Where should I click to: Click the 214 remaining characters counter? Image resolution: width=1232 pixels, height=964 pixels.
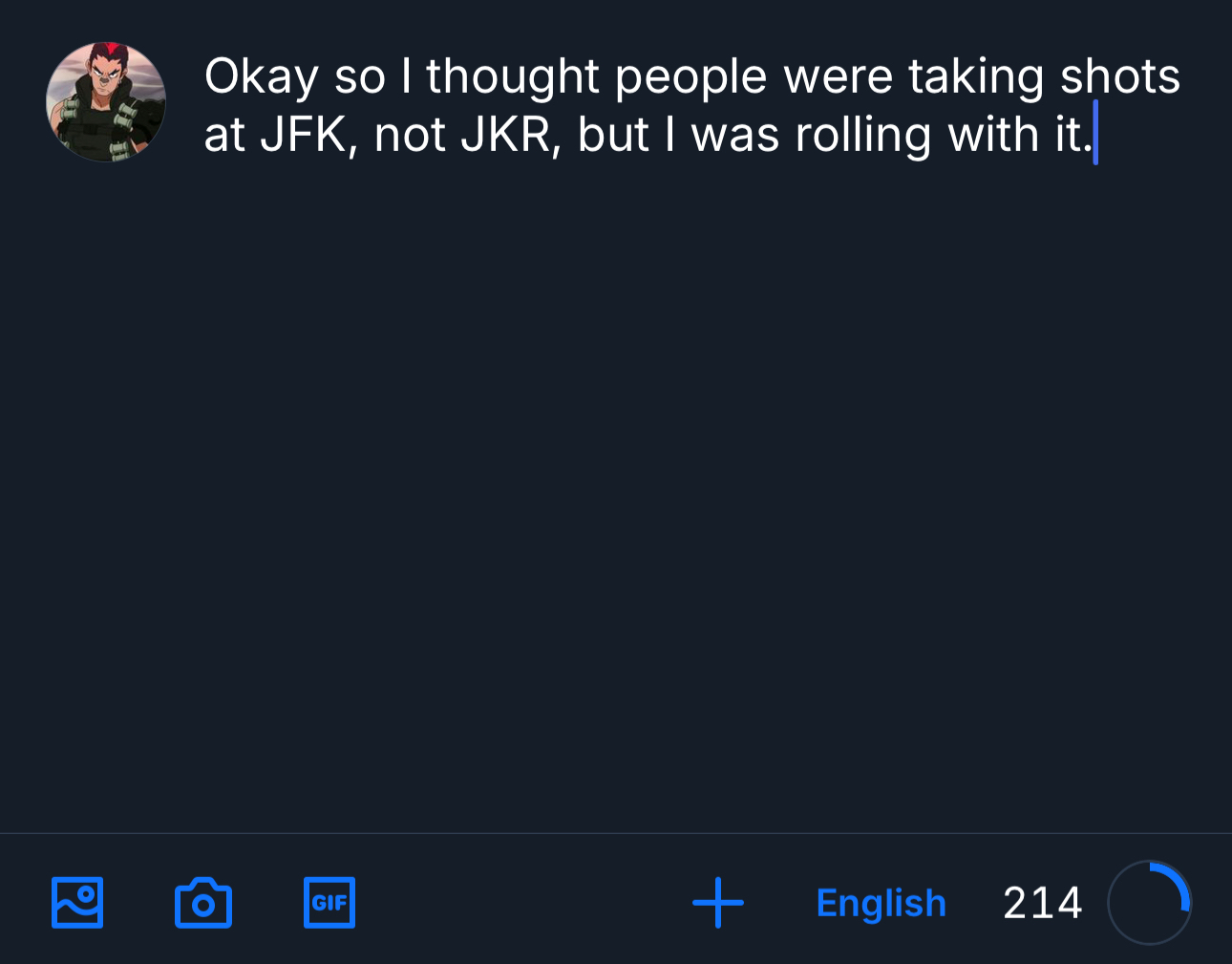click(x=1042, y=903)
